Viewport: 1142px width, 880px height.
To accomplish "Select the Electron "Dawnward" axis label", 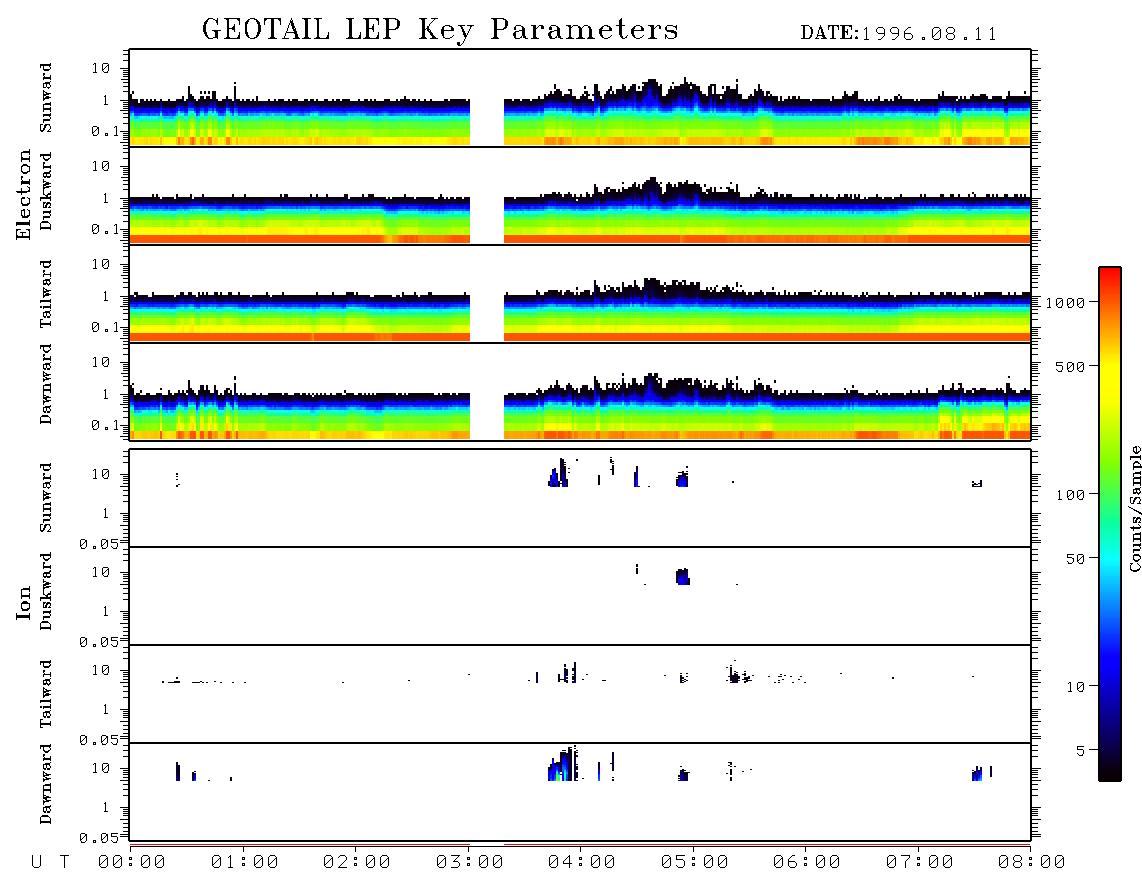I will click(x=46, y=385).
